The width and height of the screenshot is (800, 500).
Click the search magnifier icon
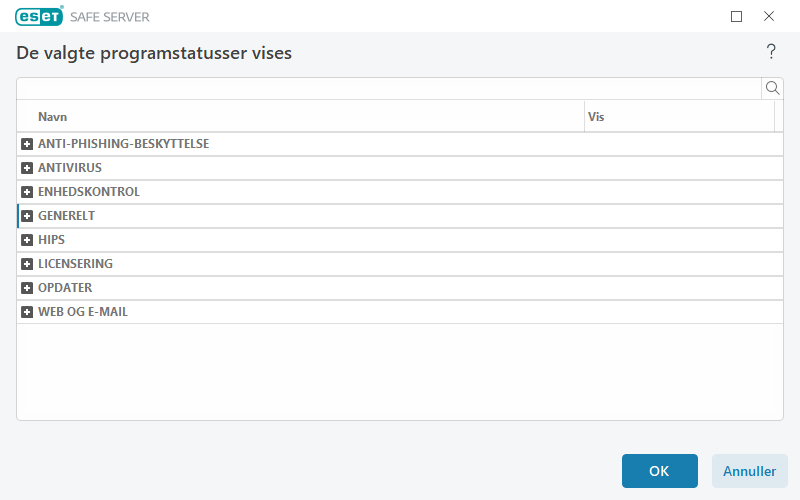coord(772,88)
